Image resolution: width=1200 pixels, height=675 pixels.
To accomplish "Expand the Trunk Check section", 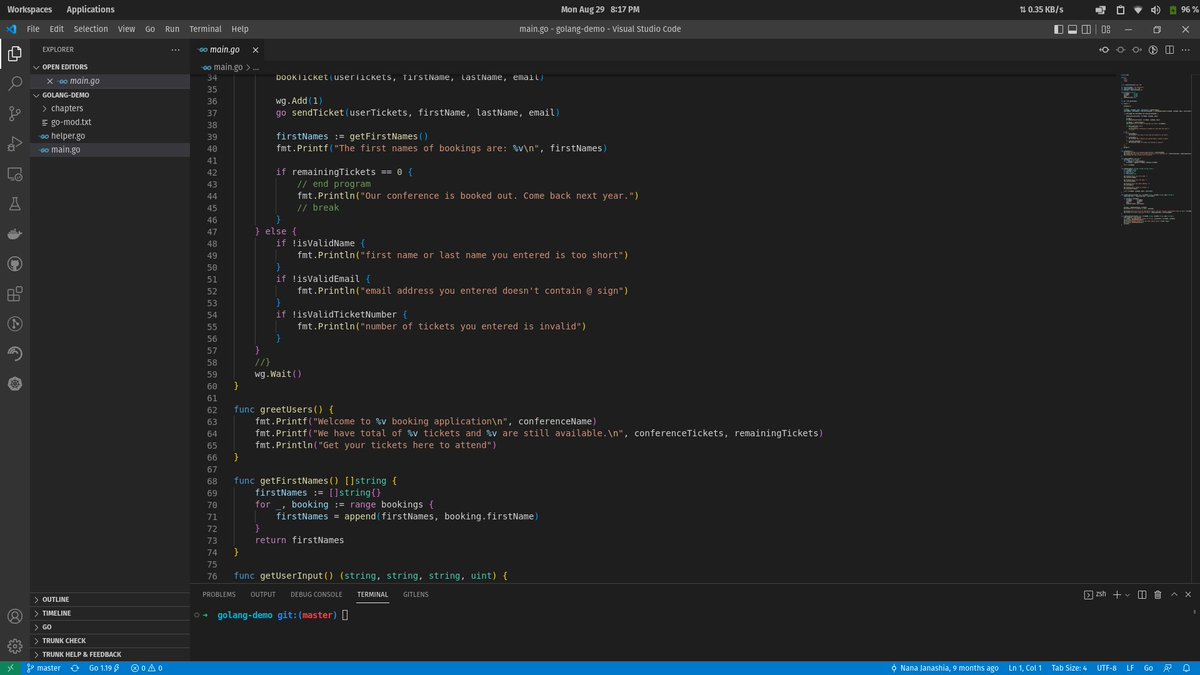I will pyautogui.click(x=110, y=640).
